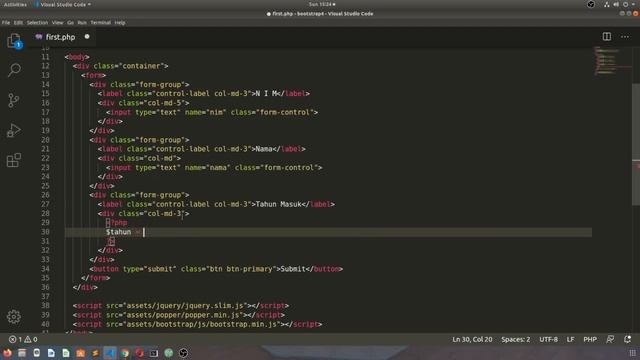Open the View menu
Image resolution: width=640 pixels, height=360 pixels.
[58, 22]
